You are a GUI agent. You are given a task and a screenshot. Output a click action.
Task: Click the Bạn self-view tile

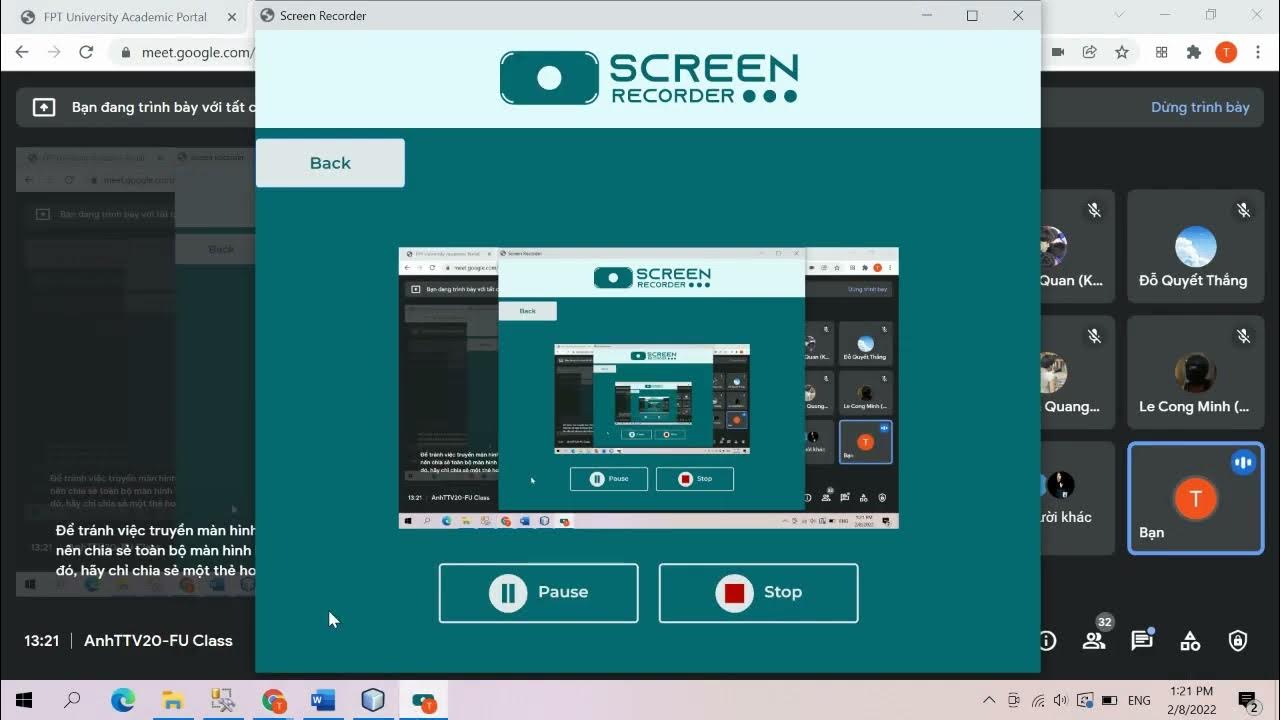pos(1195,498)
